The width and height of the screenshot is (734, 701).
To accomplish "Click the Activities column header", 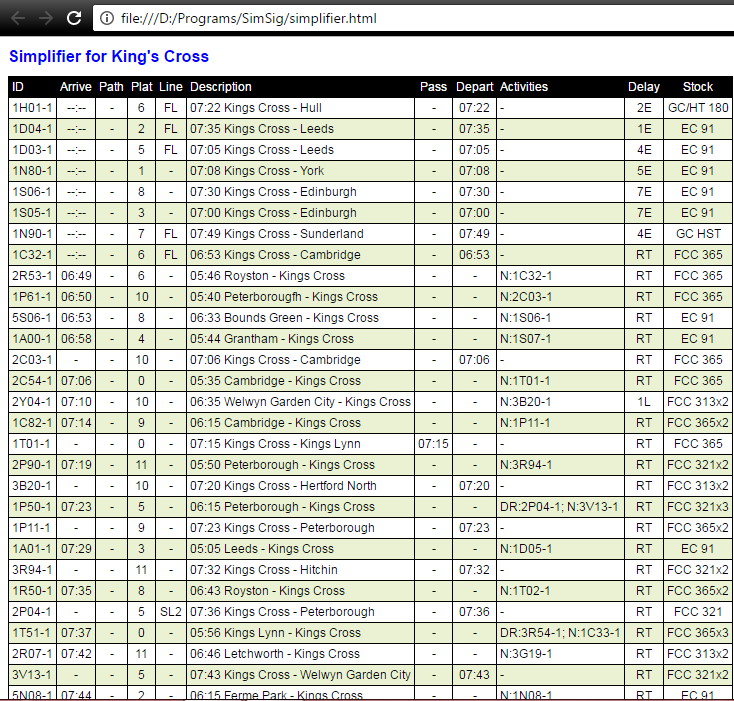I will (x=524, y=87).
